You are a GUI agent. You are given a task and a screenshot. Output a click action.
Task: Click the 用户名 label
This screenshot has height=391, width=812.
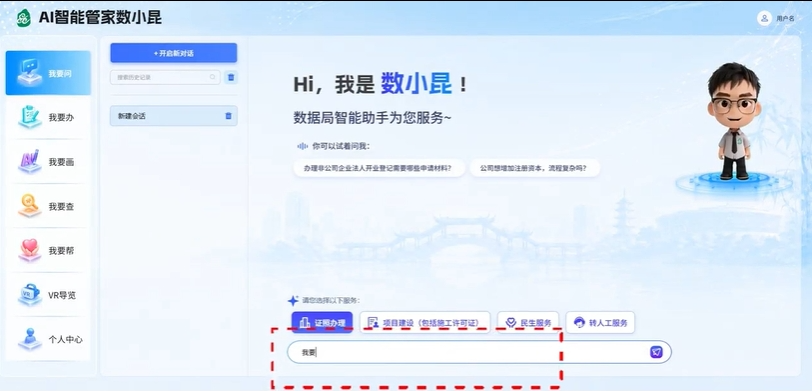(x=785, y=19)
